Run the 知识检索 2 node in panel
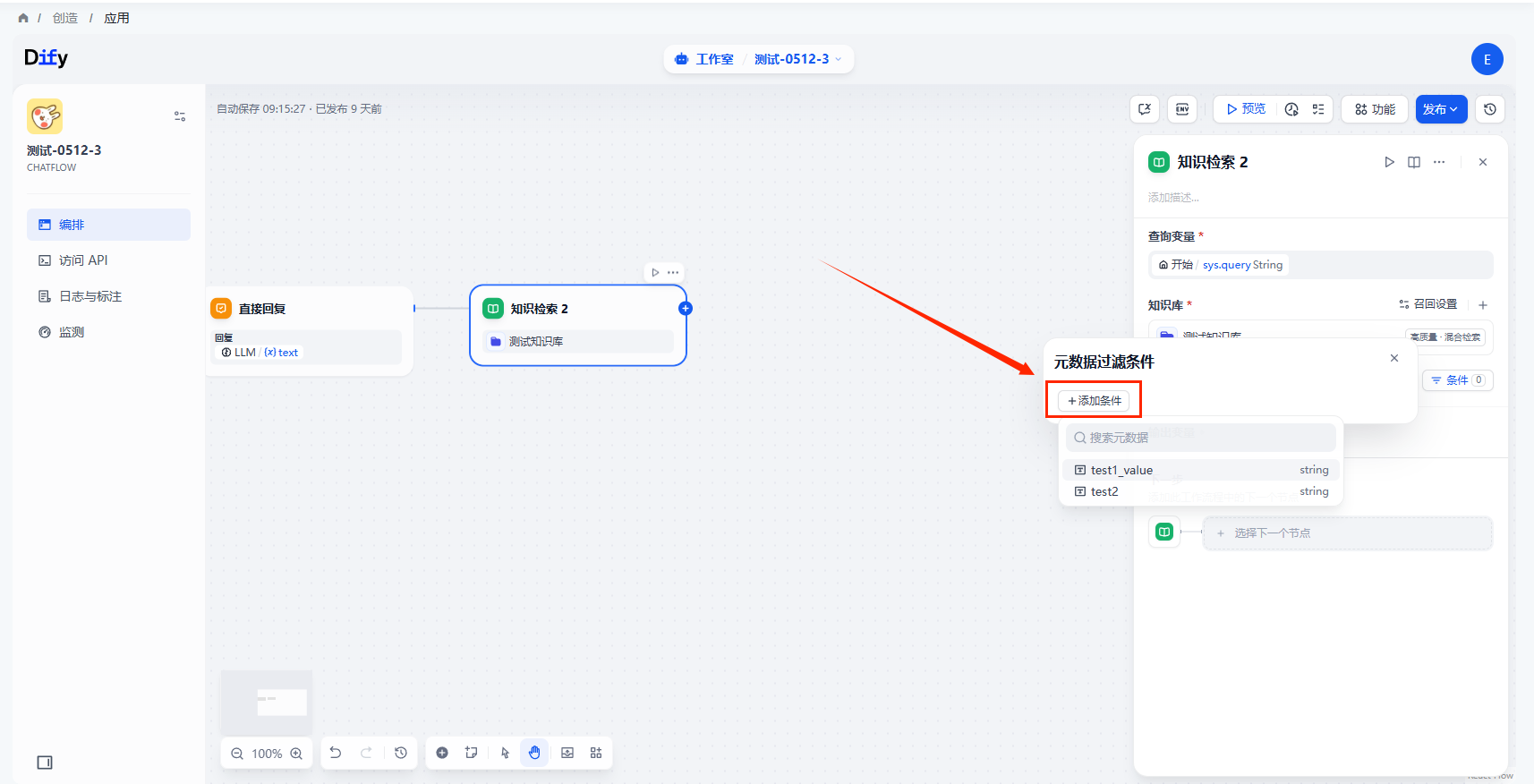 [x=1389, y=162]
